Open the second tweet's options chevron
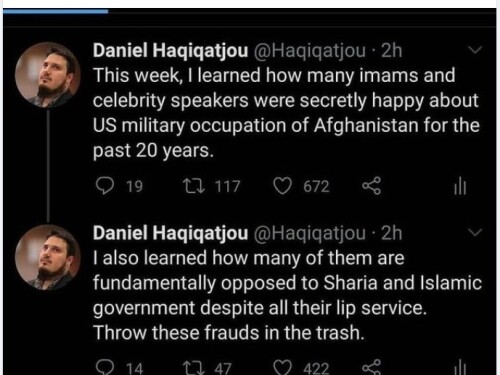Viewport: 500px width, 375px height. pyautogui.click(x=475, y=232)
